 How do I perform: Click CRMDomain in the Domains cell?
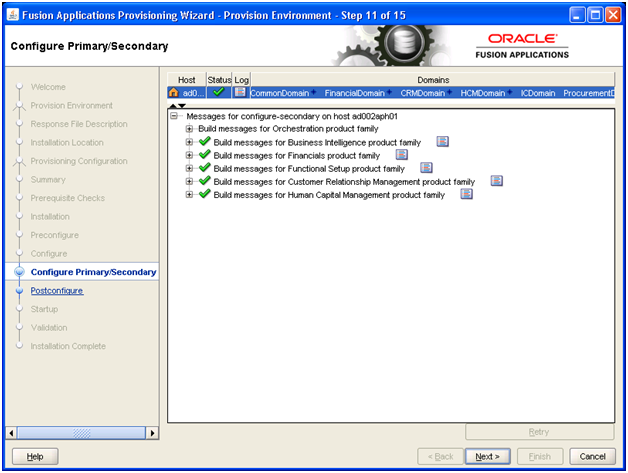click(x=423, y=93)
